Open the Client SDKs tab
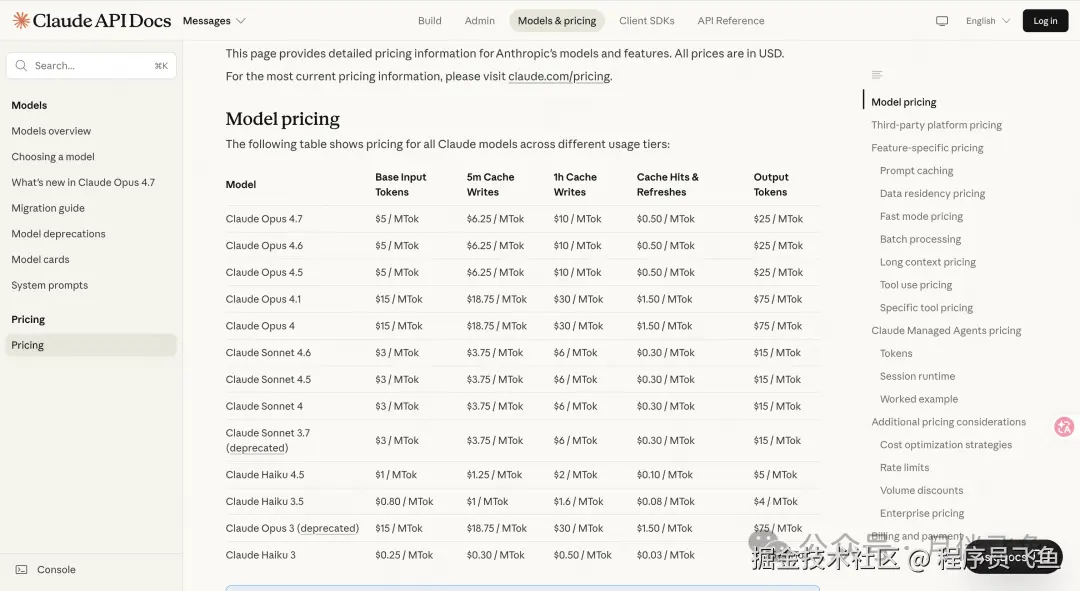The width and height of the screenshot is (1080, 591). click(647, 21)
